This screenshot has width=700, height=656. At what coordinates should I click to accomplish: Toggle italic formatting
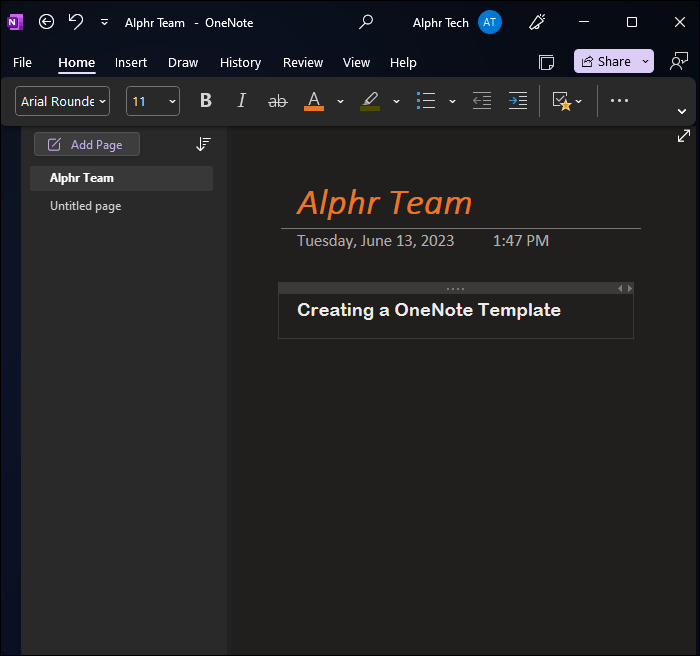241,101
